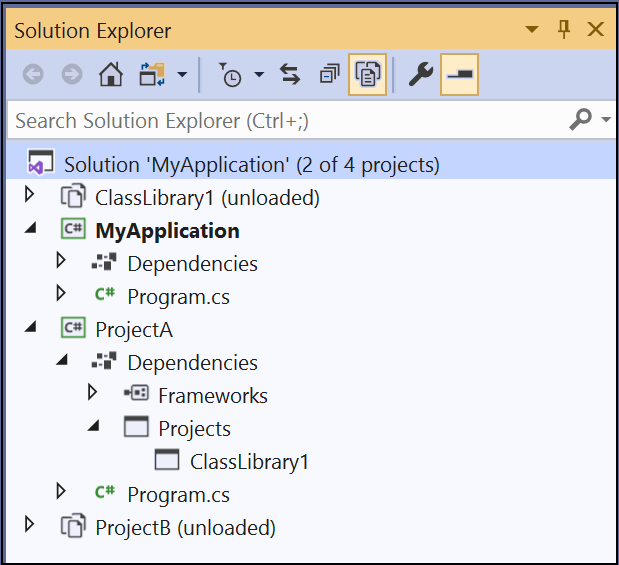Switch between solutions and folder views
This screenshot has height=565, width=619.
coord(152,74)
